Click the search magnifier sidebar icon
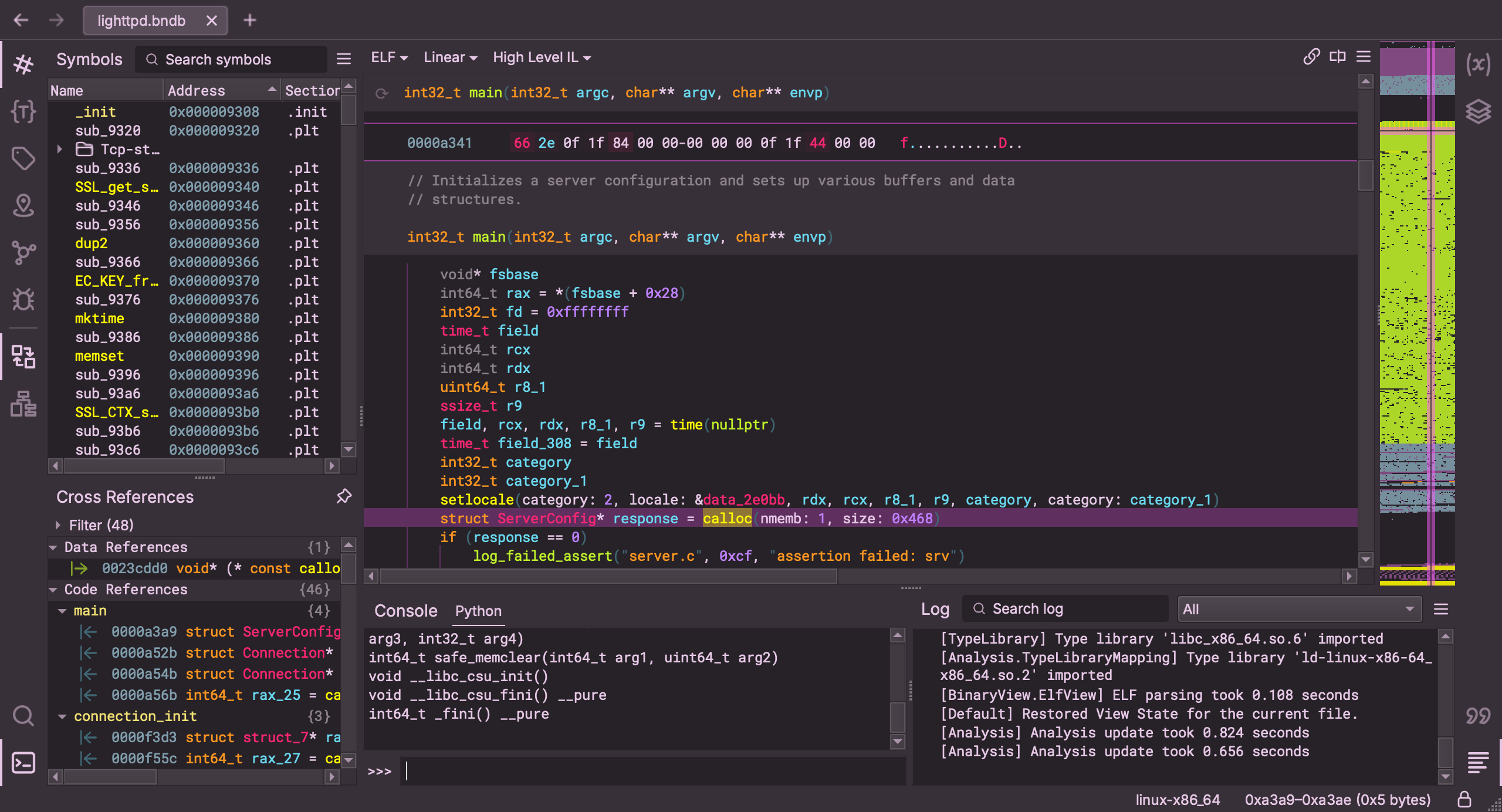 tap(23, 716)
